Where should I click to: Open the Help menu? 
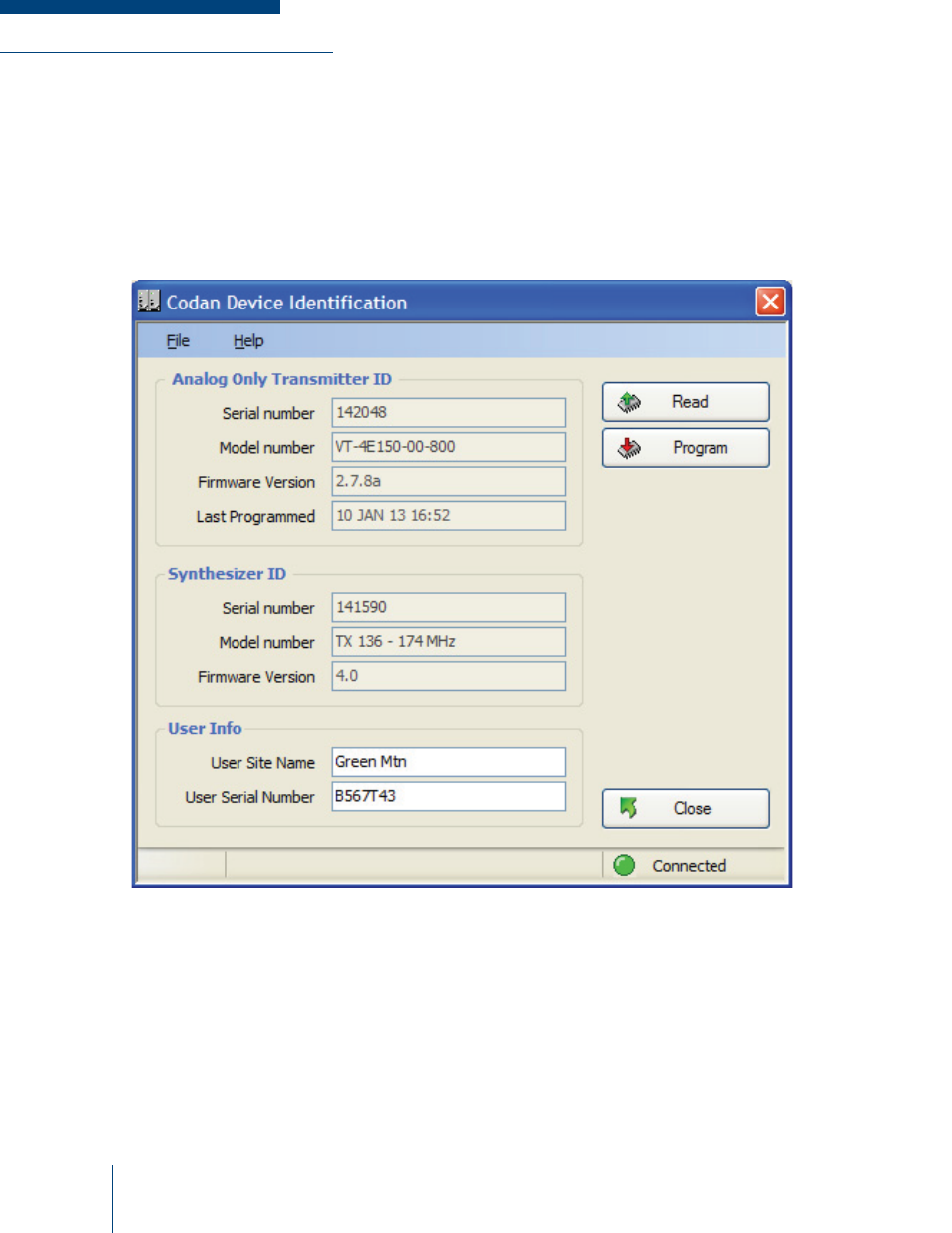coord(248,341)
